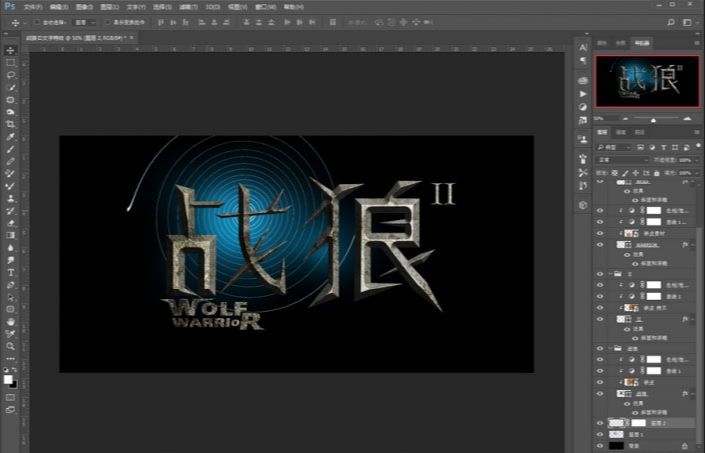Click the Change Screen Mode icon

pyautogui.click(x=10, y=410)
